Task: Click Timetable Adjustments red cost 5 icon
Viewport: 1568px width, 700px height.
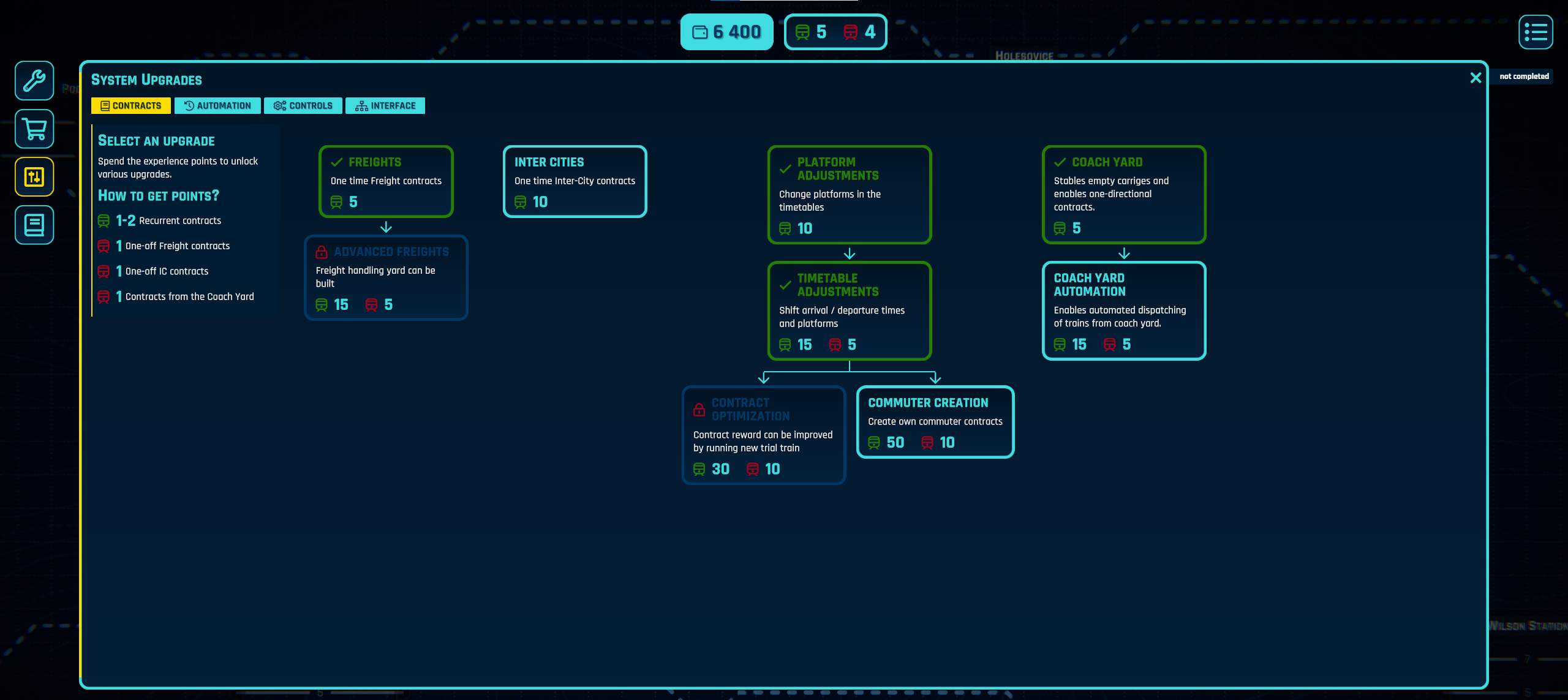Action: point(835,345)
